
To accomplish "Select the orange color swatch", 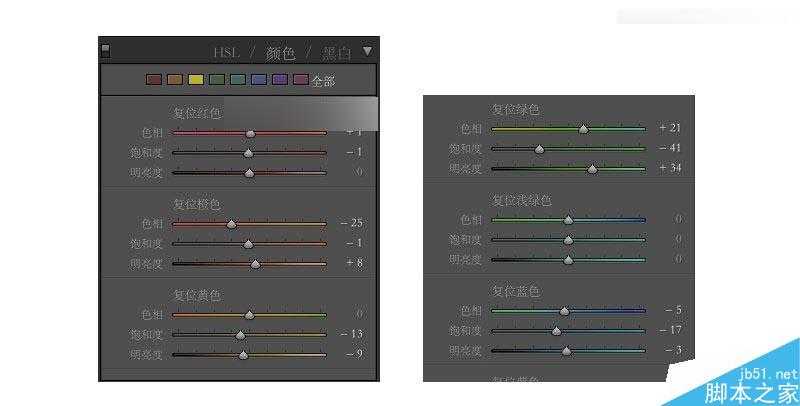I will coord(175,79).
